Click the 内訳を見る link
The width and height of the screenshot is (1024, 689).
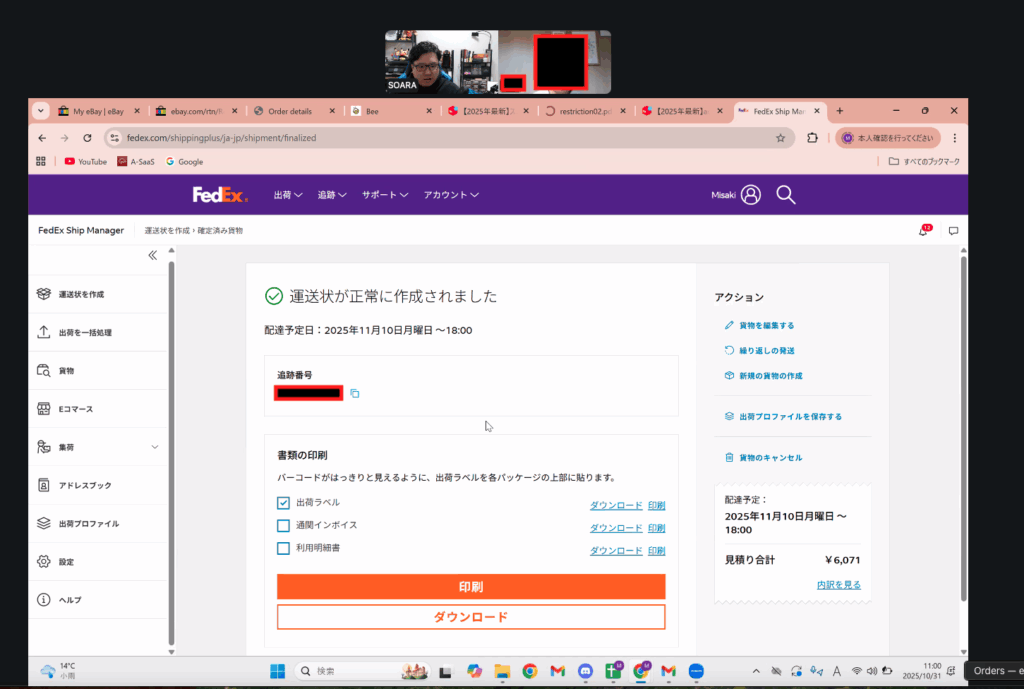(x=838, y=585)
